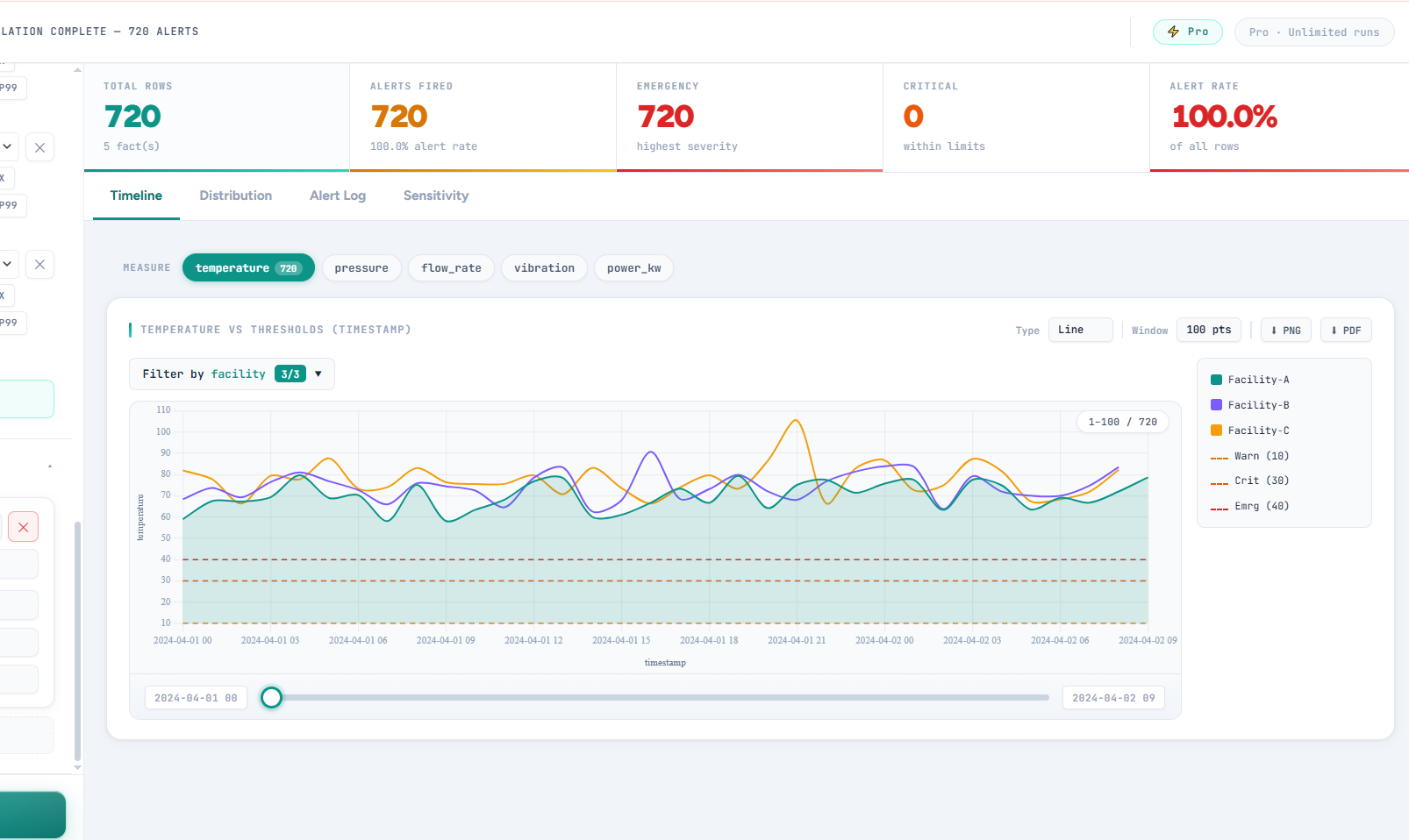
Task: Expand the first chevron dropdown in the sidebar
Action: coord(7,146)
